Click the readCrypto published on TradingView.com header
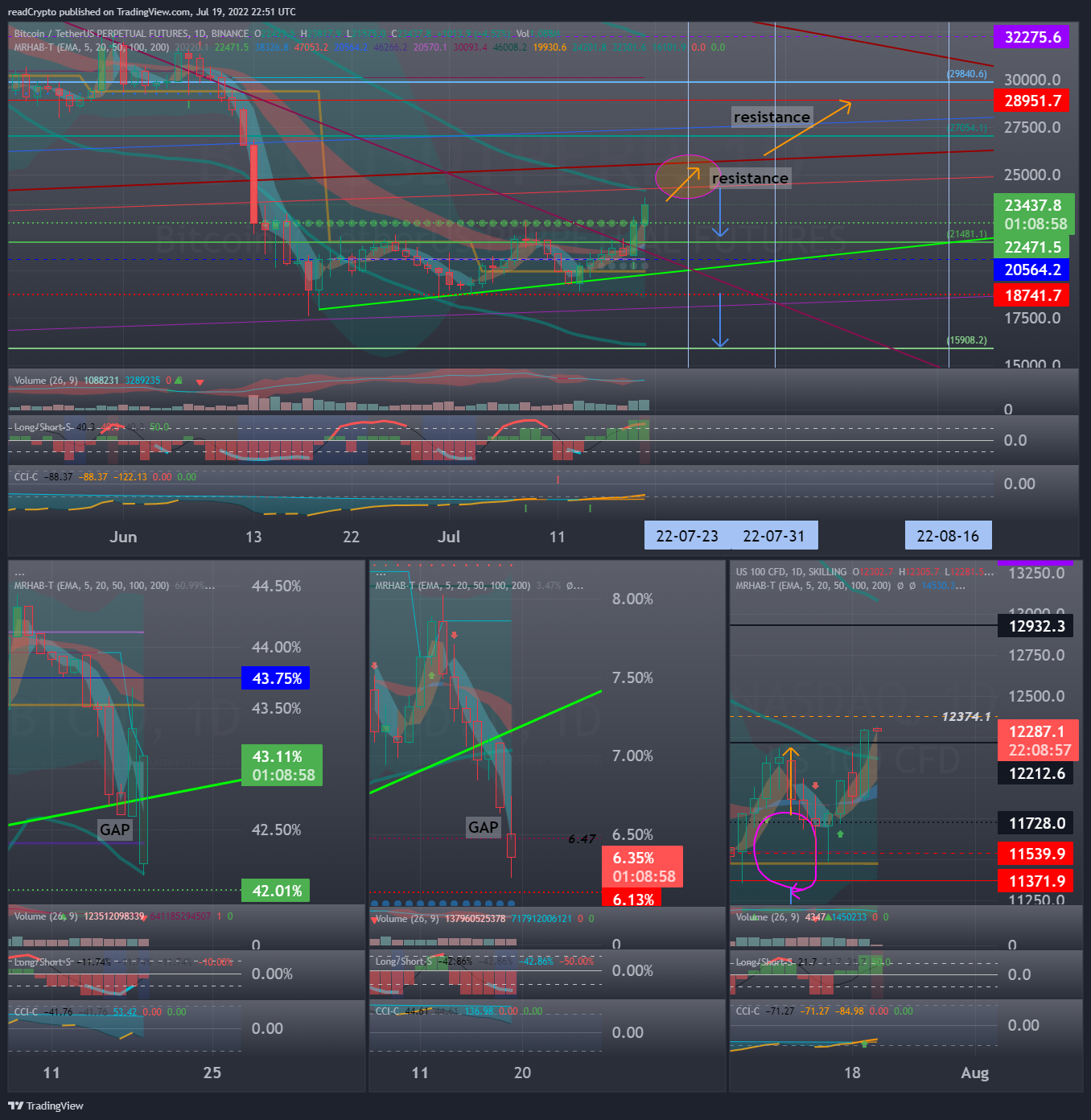This screenshot has width=1091, height=1120. (151, 12)
